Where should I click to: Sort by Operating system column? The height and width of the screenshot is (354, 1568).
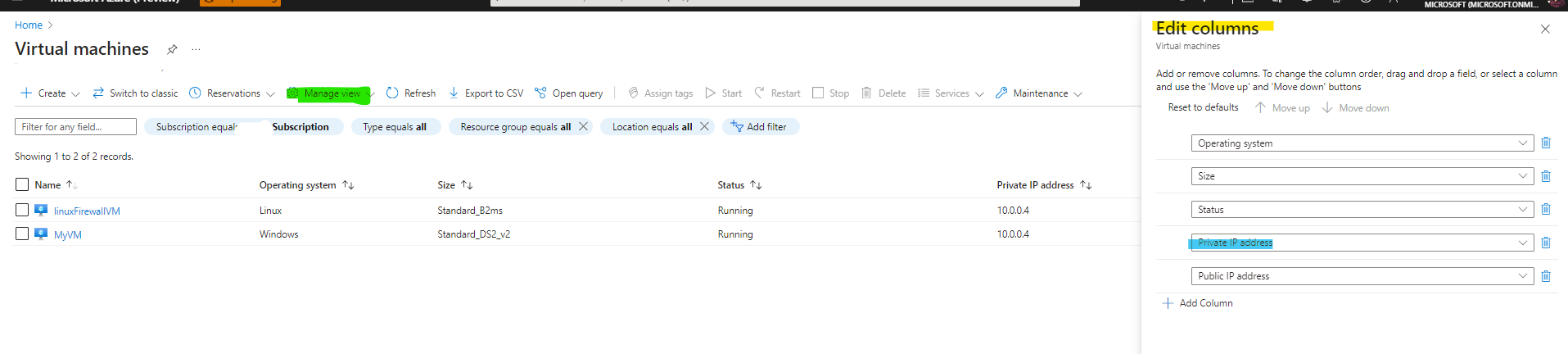[x=306, y=185]
